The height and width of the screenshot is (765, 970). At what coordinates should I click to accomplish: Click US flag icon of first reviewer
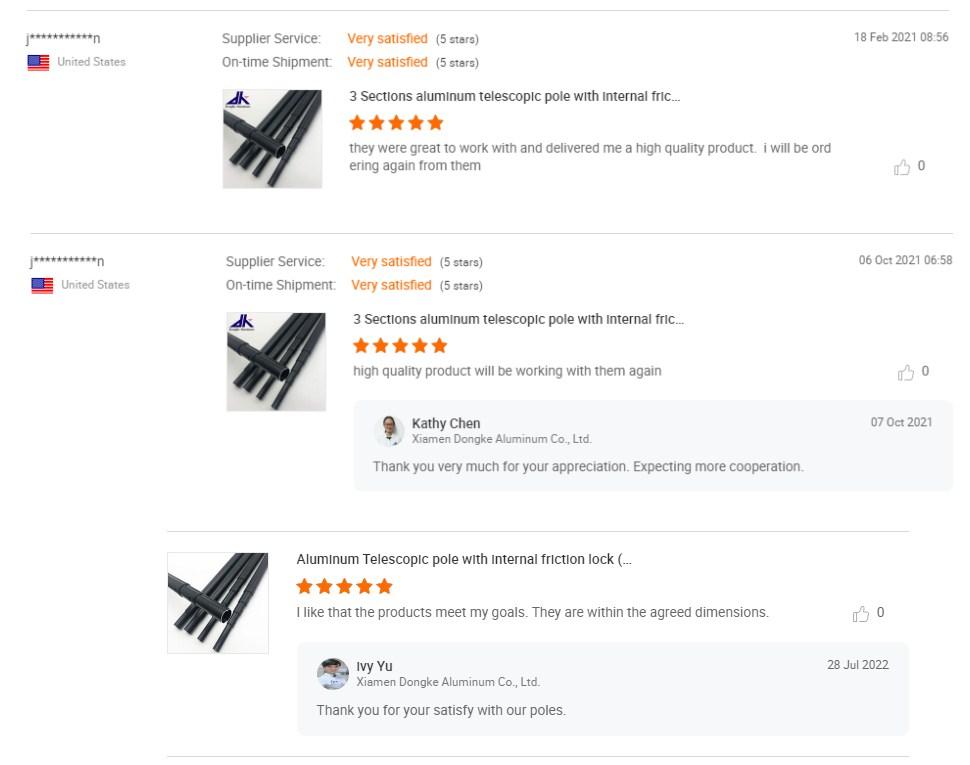coord(38,62)
